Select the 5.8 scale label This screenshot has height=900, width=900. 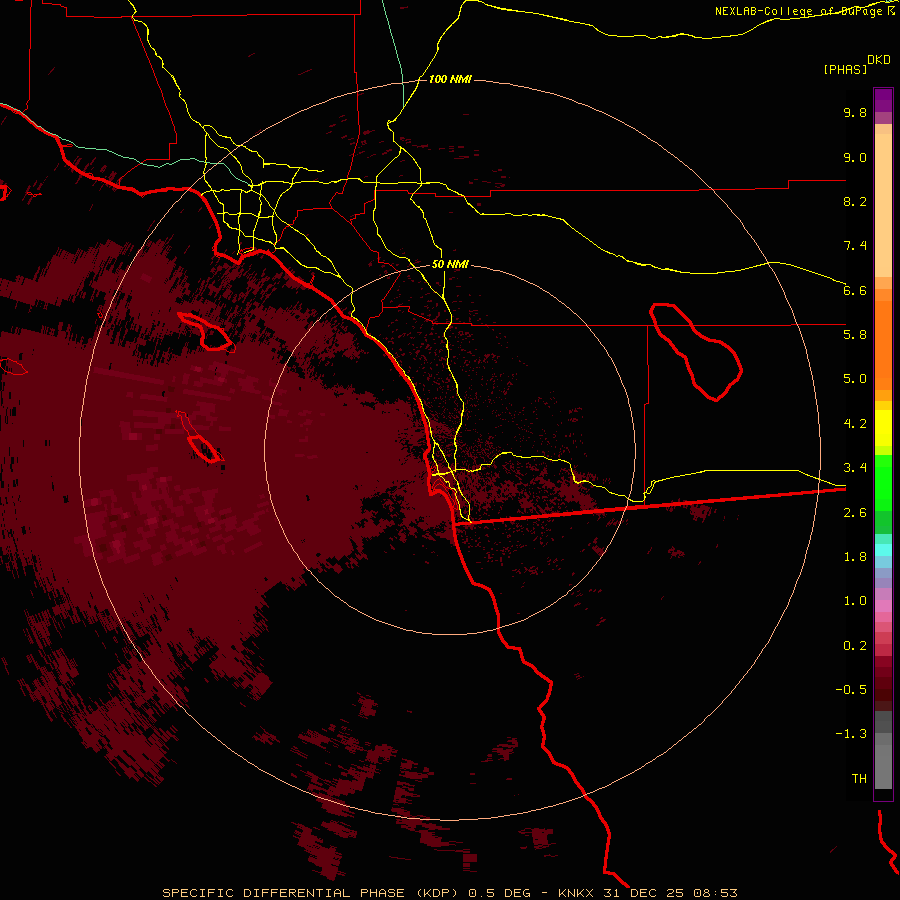coord(855,334)
